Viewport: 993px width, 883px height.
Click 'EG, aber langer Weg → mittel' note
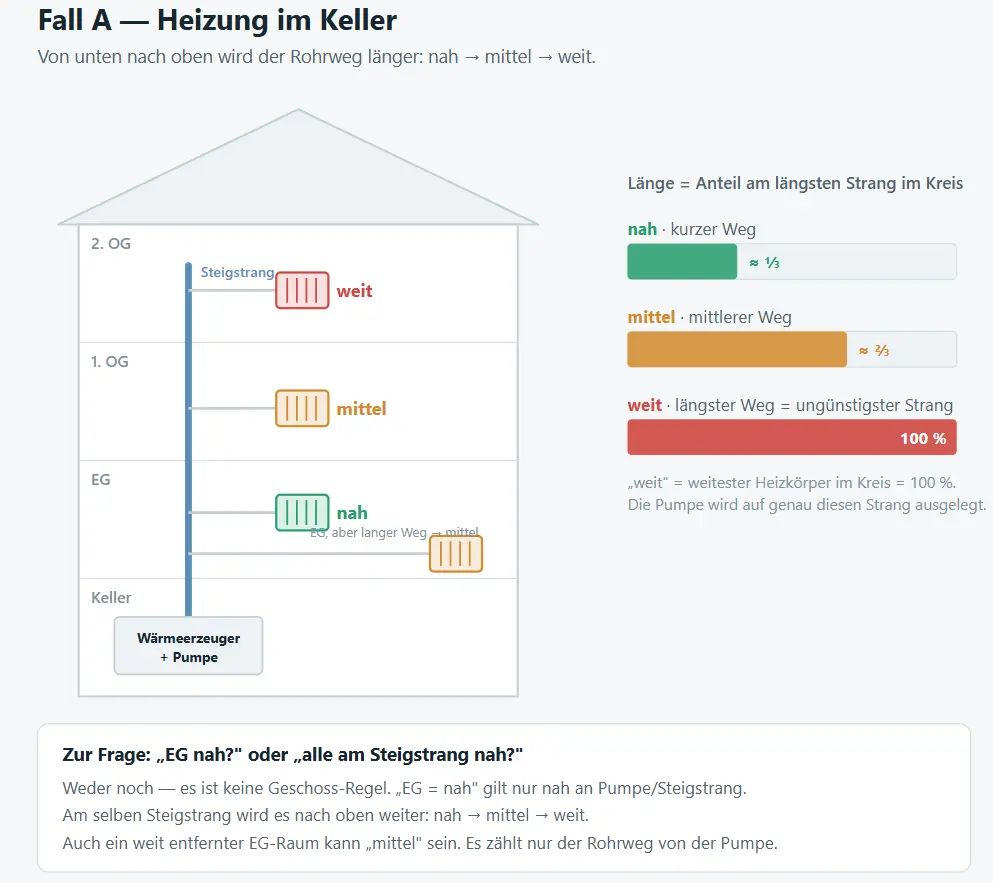[394, 533]
